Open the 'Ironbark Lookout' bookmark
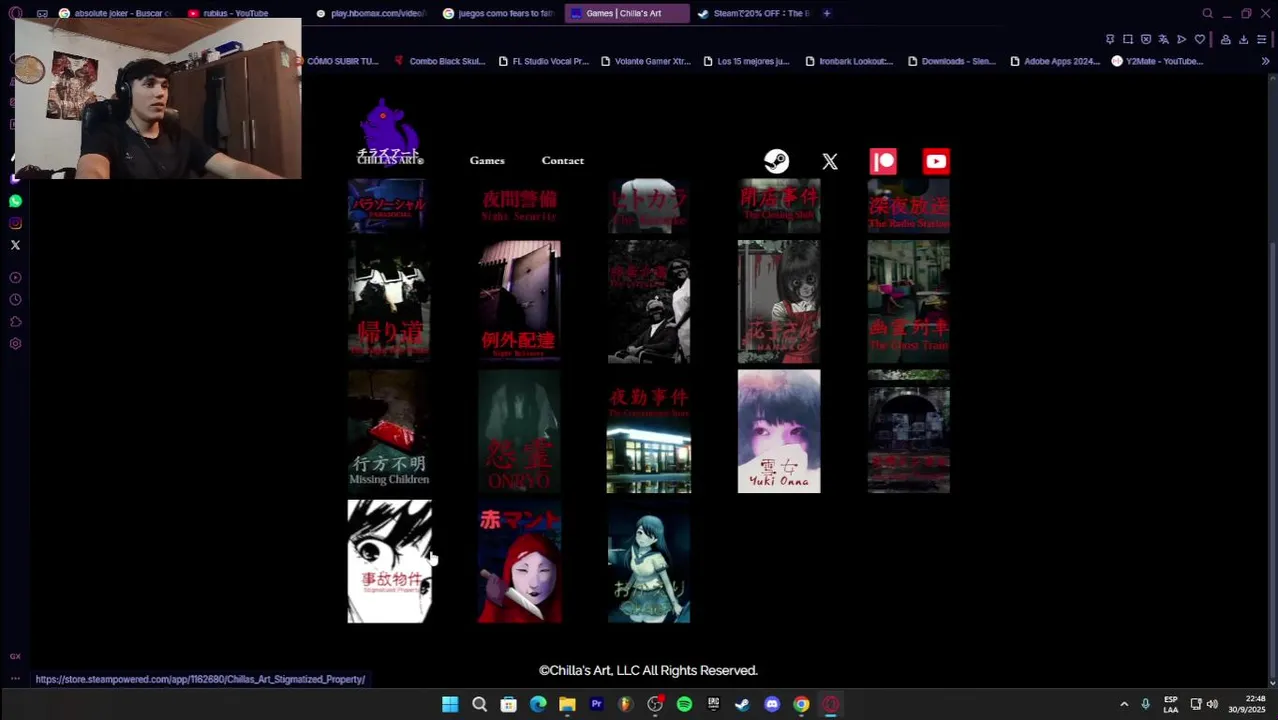 [849, 61]
